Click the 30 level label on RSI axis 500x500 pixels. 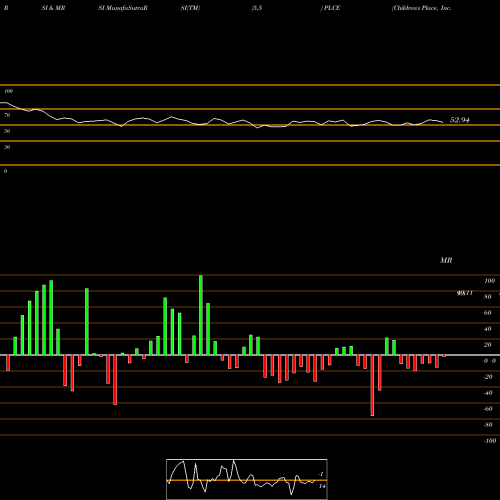click(x=7, y=147)
